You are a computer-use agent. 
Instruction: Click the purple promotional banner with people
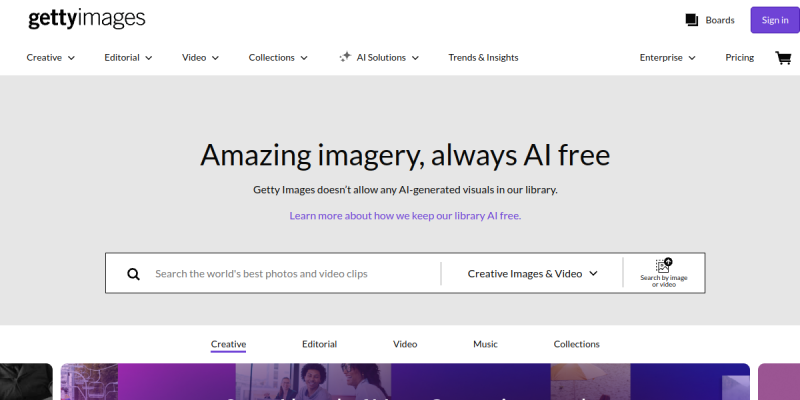point(405,382)
